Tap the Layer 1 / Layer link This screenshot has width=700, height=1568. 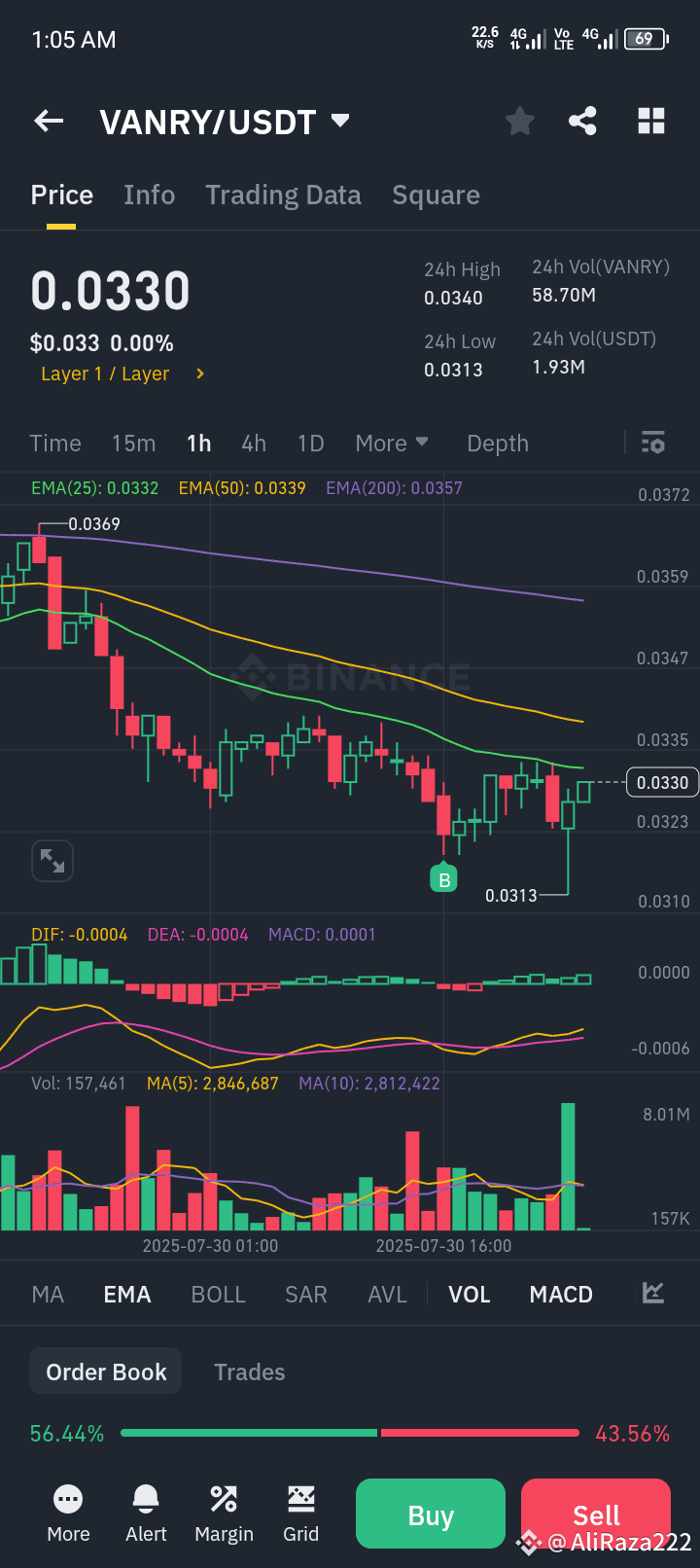tap(105, 374)
